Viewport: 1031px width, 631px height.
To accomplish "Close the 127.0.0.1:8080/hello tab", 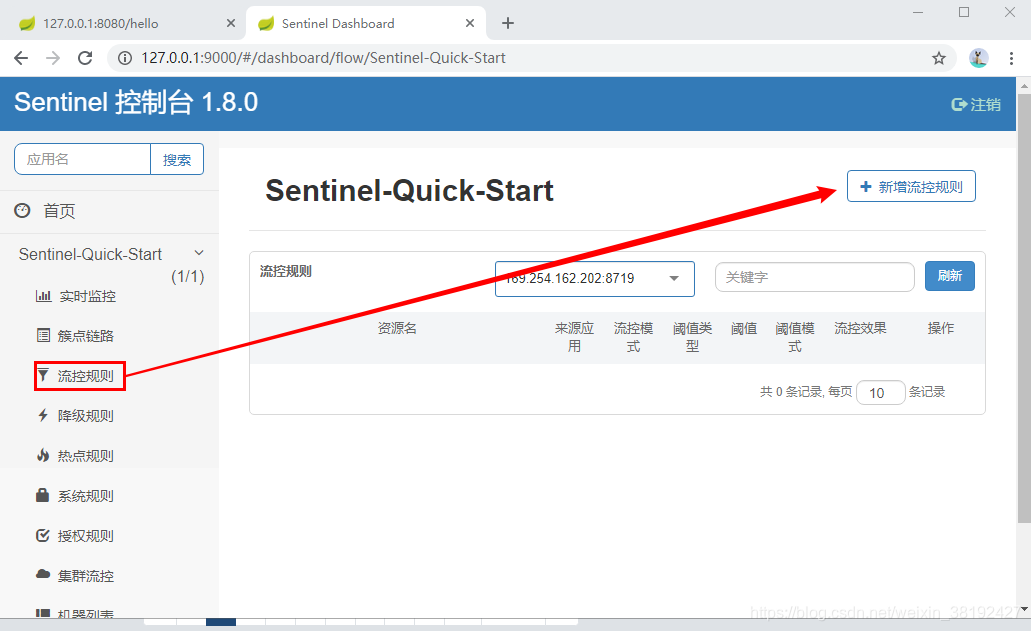I will click(x=231, y=23).
